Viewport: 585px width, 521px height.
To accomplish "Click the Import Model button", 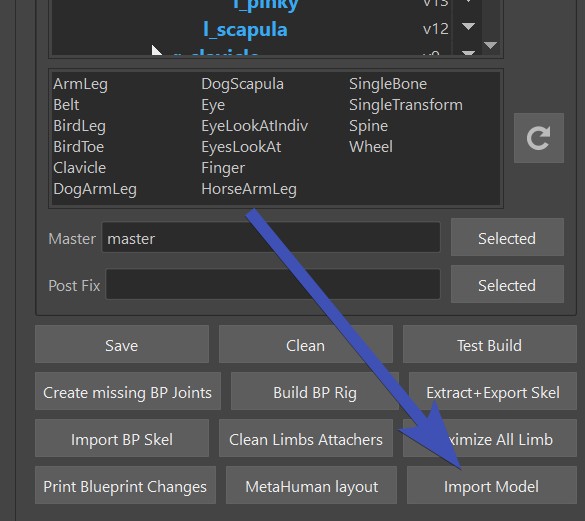I will 491,485.
